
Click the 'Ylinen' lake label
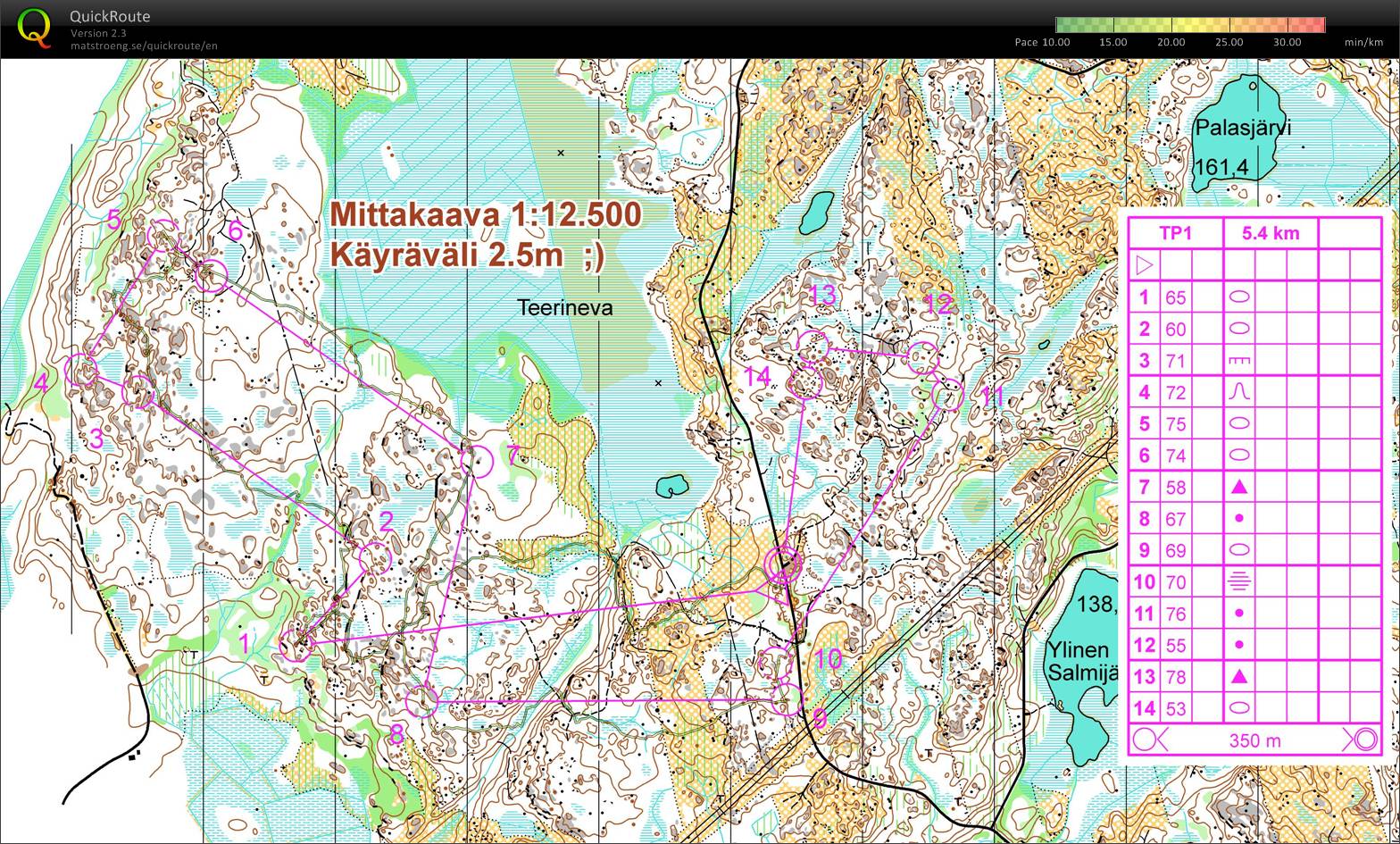[1078, 650]
